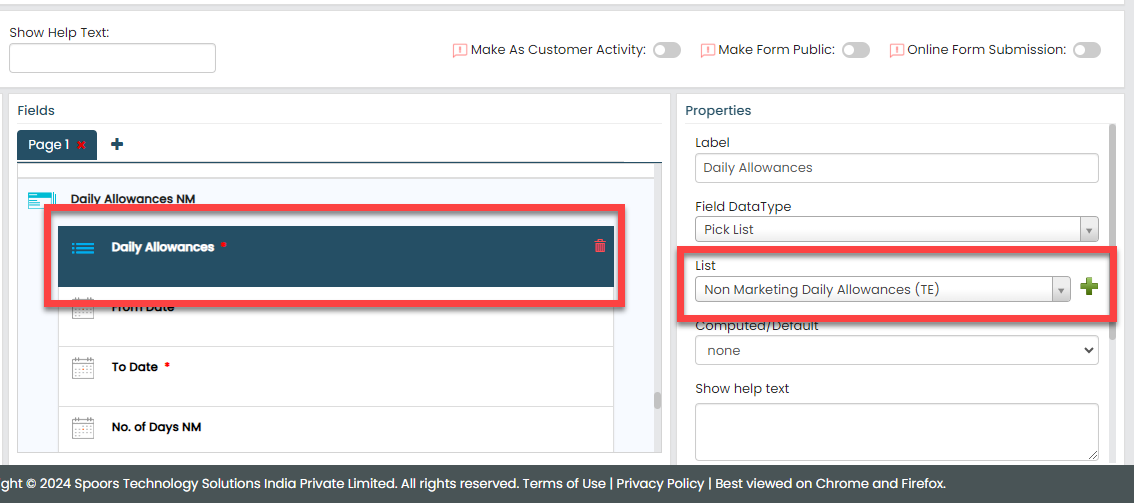The image size is (1134, 503).
Task: Click the Fields panel vertical scrollbar
Action: [x=657, y=400]
